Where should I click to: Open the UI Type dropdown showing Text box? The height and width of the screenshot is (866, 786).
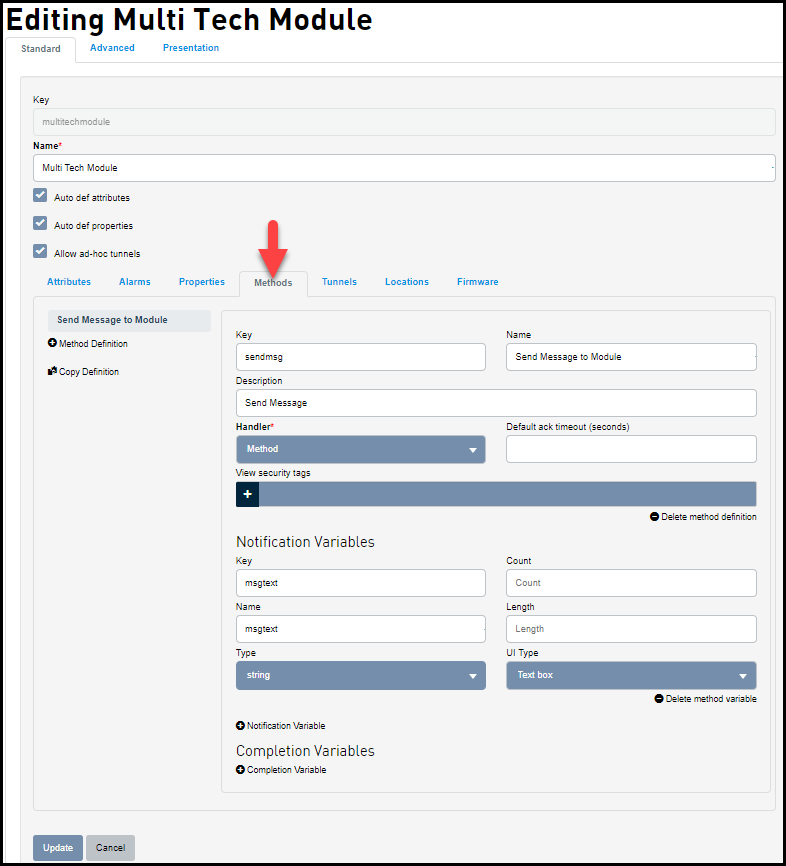click(631, 676)
